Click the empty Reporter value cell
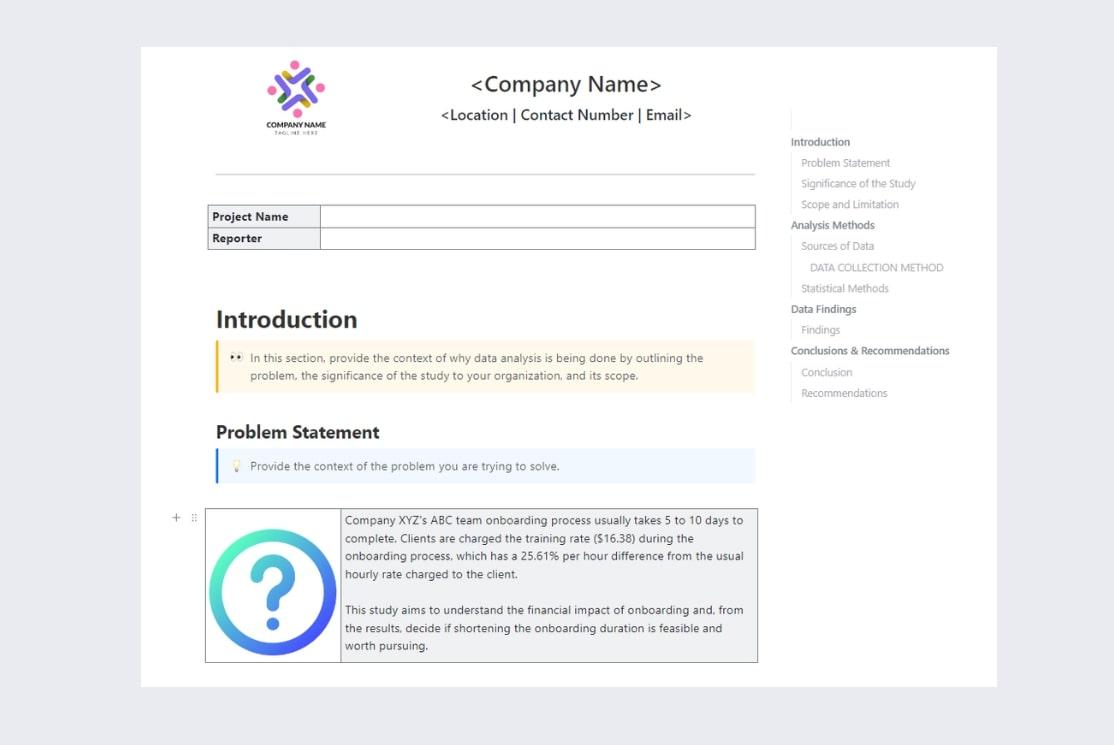Image resolution: width=1114 pixels, height=745 pixels. click(537, 239)
